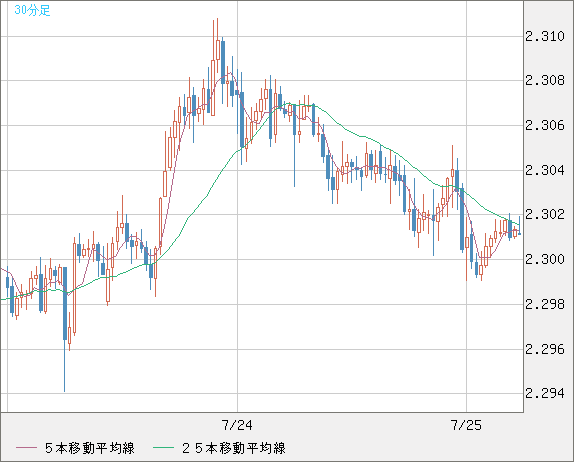Click the 25本移動平均線 legend label
The image size is (574, 462).
[x=234, y=448]
